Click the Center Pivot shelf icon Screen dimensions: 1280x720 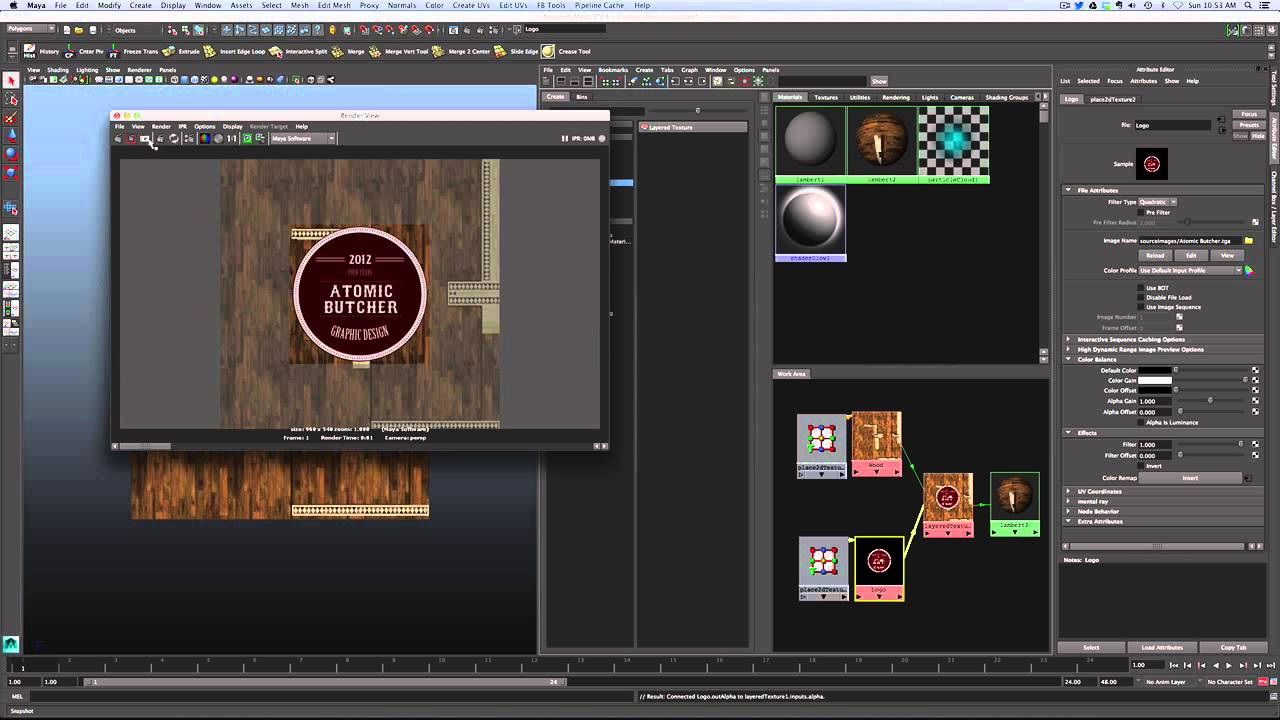click(x=70, y=51)
